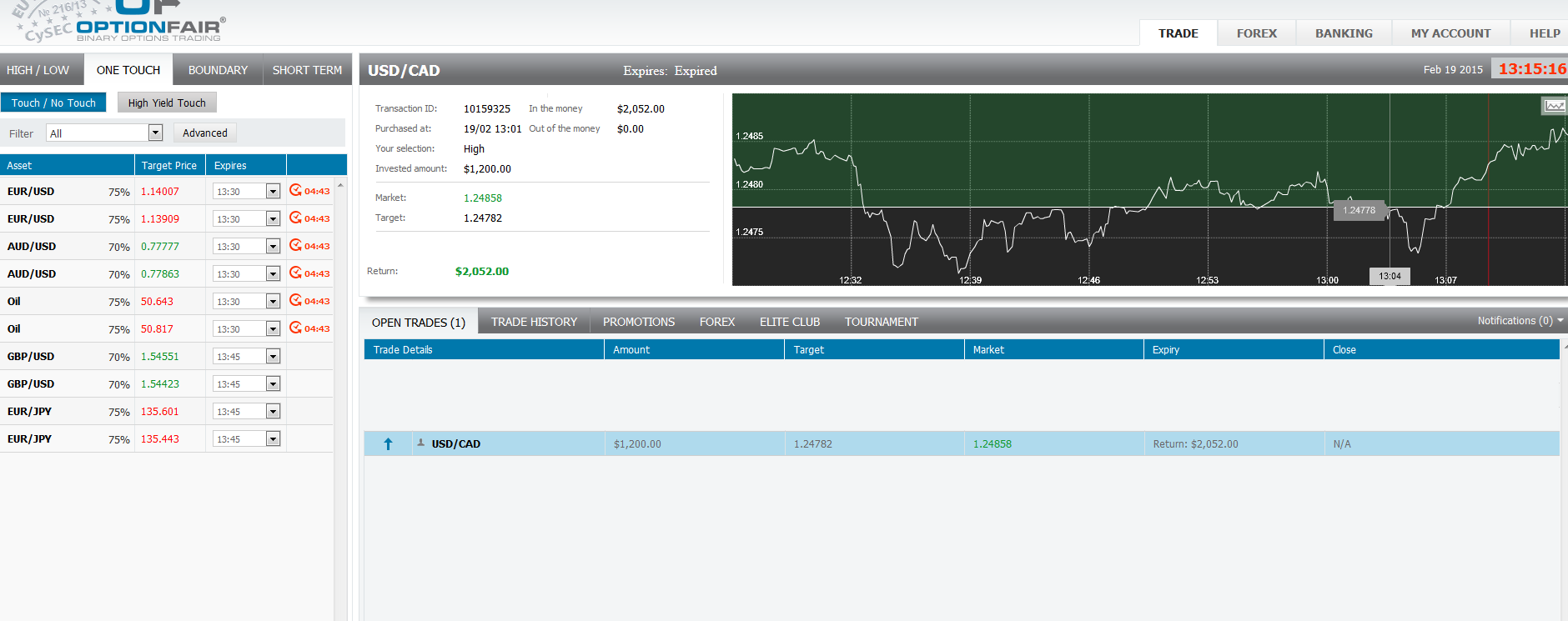
Task: Click Return: $2,052.00 in the open trade row
Action: coord(1195,443)
